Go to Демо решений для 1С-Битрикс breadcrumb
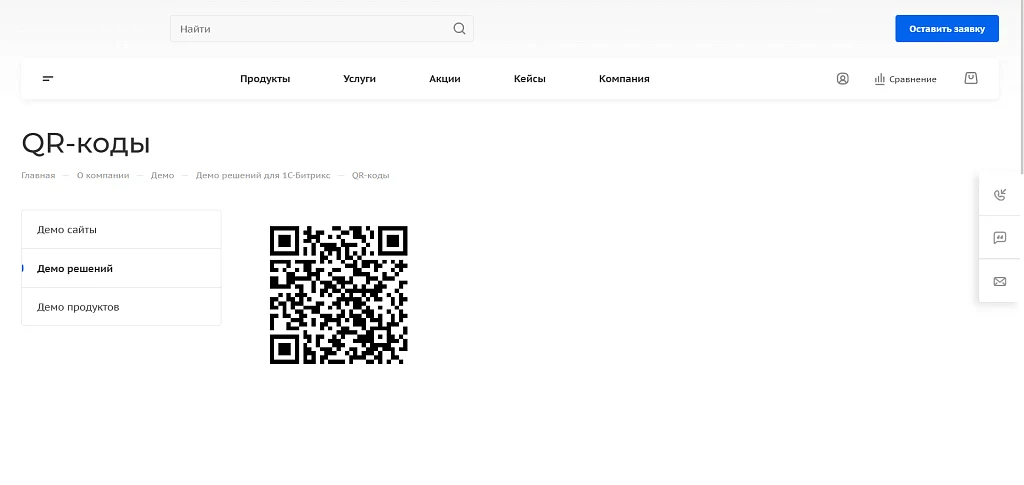 [263, 176]
